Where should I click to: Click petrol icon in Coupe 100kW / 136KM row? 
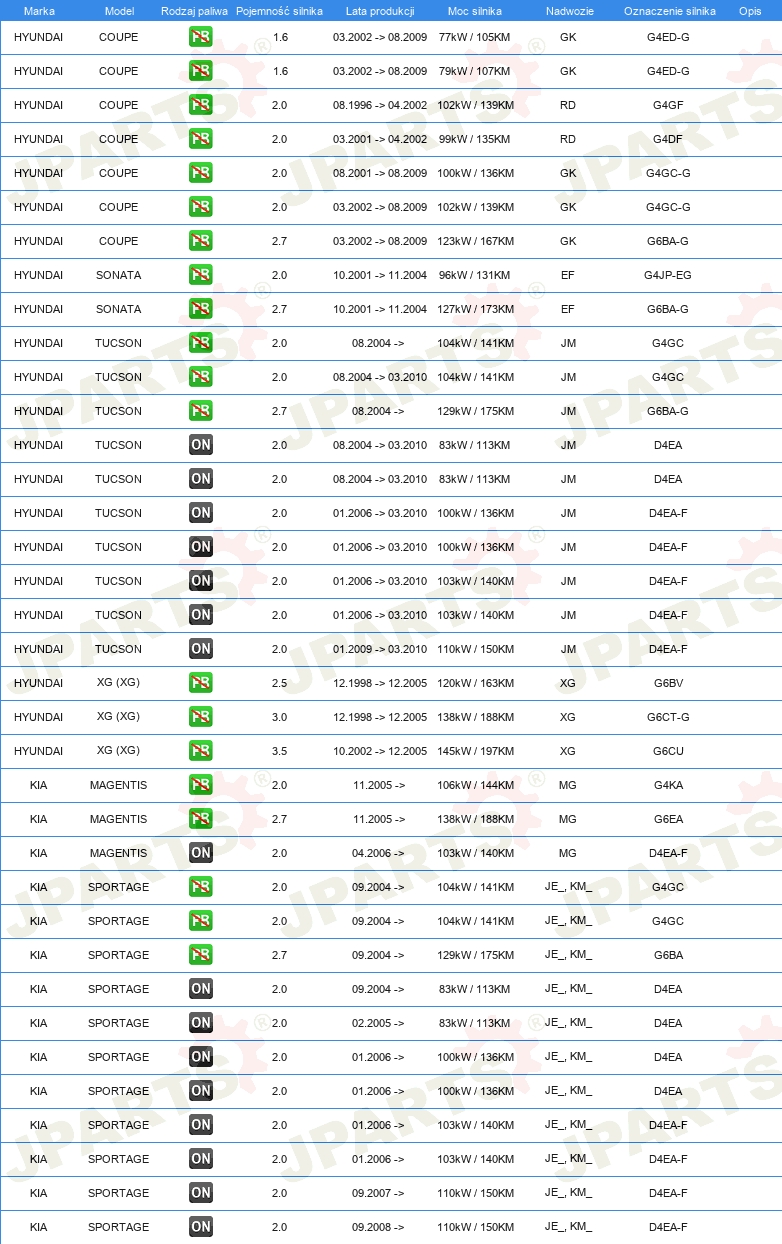201,173
